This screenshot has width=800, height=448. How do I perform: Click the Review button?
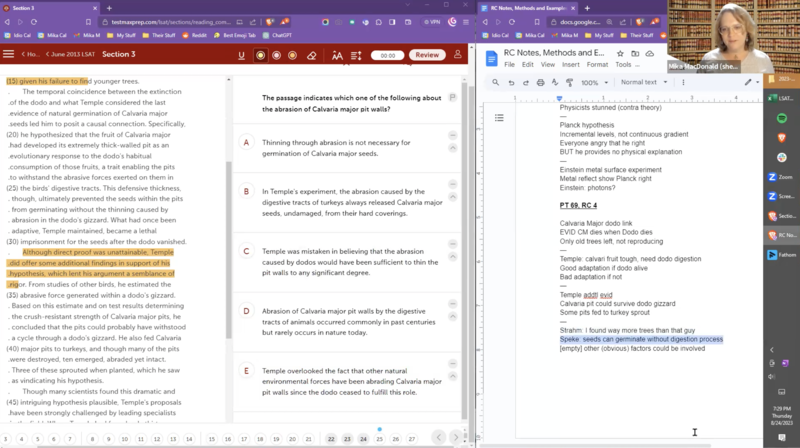pyautogui.click(x=428, y=55)
